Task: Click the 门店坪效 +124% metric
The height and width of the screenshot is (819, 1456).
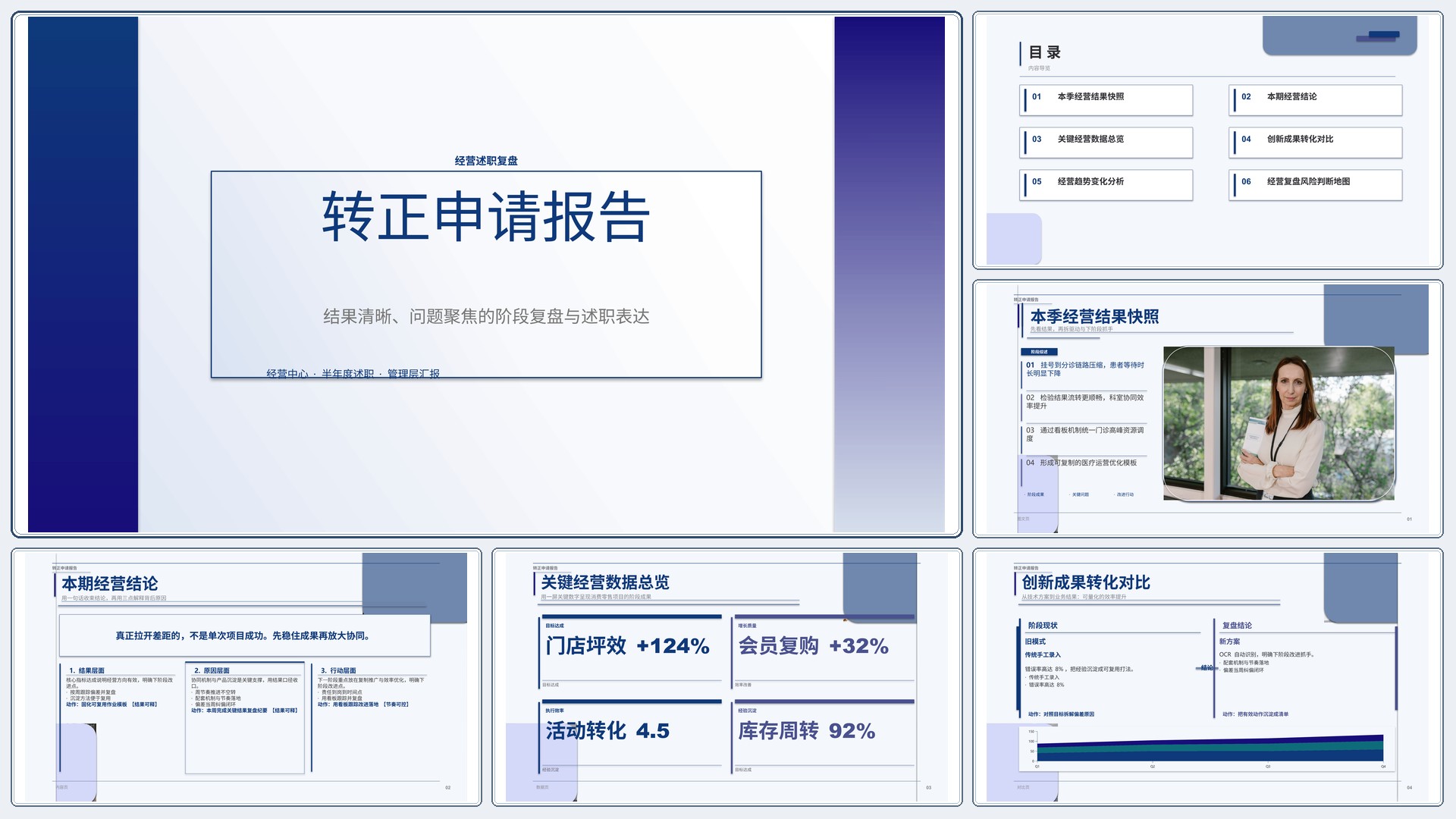Action: point(627,646)
